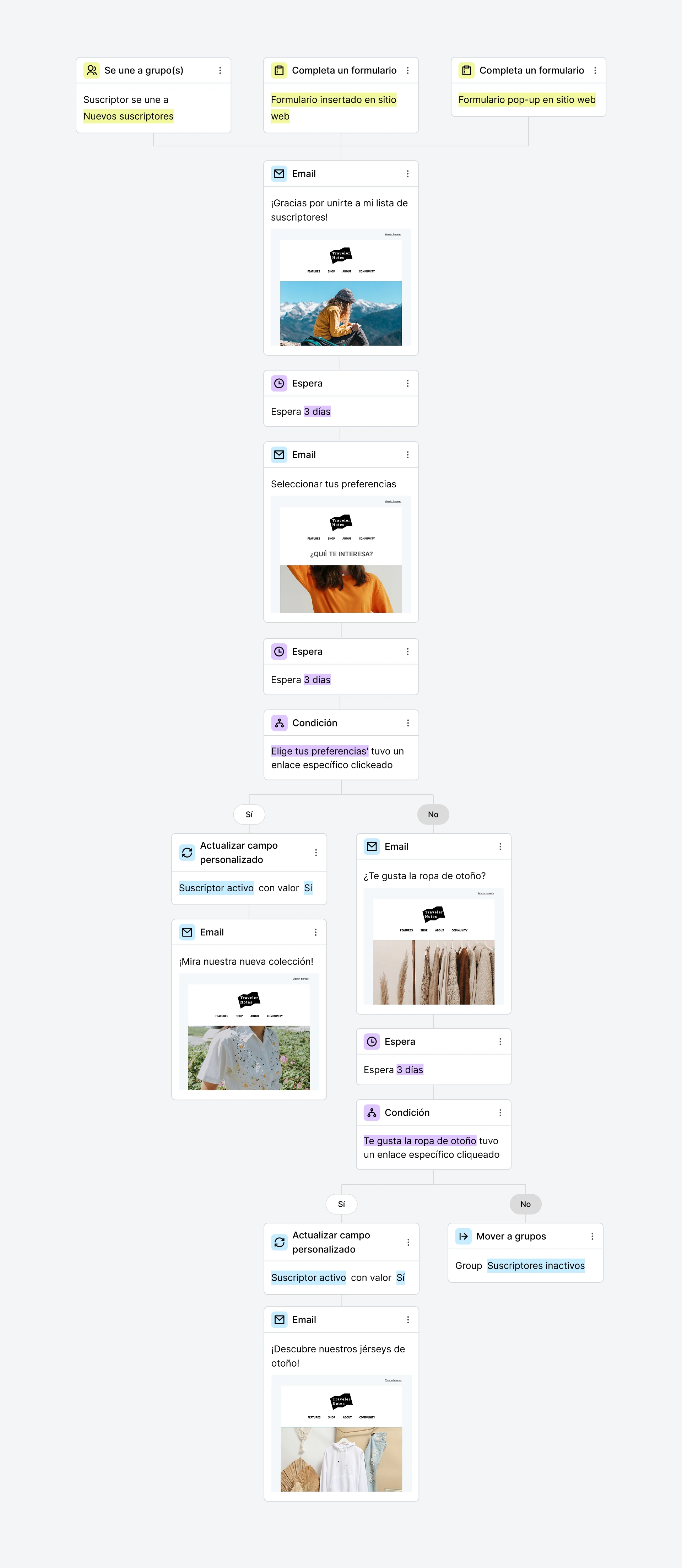Click the clipboard icon on the embedded form trigger
Viewport: 682px width, 1568px height.
click(x=279, y=71)
